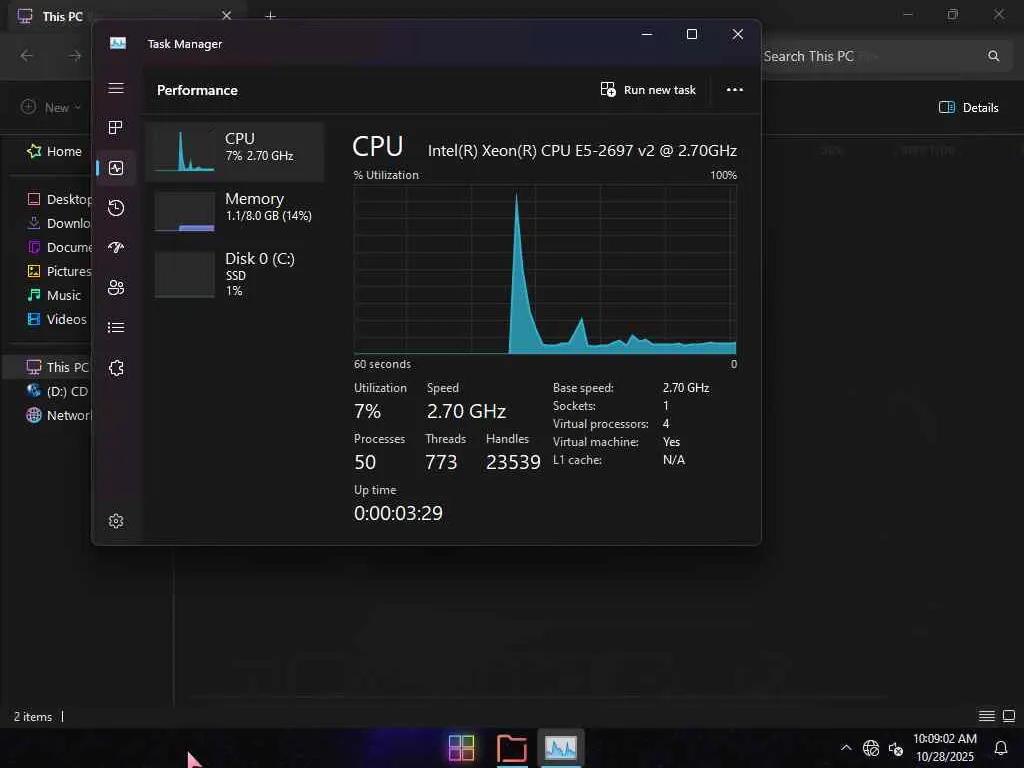Click Task Manager title bar app icon
The width and height of the screenshot is (1024, 768).
(x=118, y=43)
